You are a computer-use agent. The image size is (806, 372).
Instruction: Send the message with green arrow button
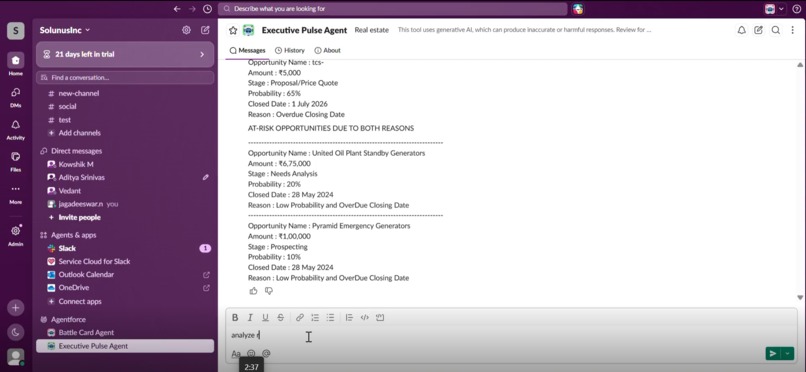coord(772,353)
